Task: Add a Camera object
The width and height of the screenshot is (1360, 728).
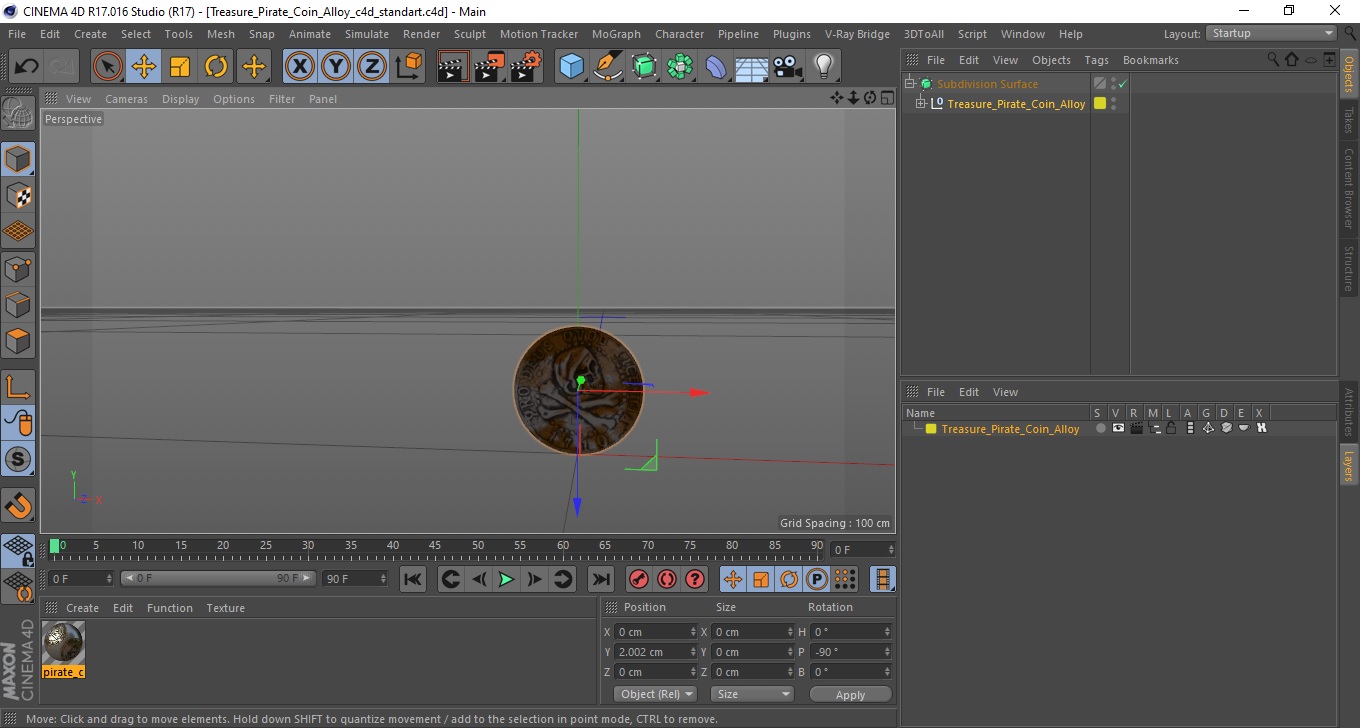Action: (x=788, y=67)
